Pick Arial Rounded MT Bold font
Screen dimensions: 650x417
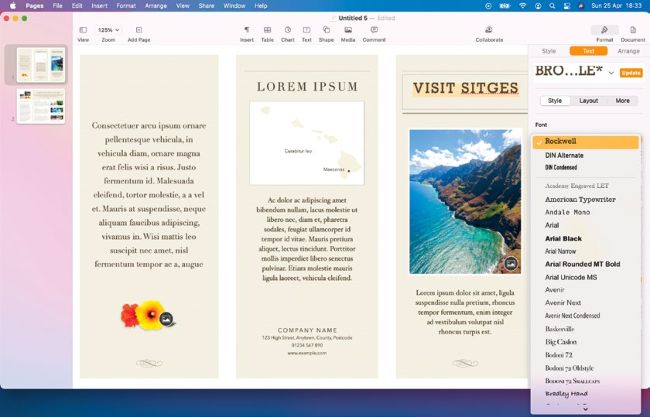[x=582, y=264]
